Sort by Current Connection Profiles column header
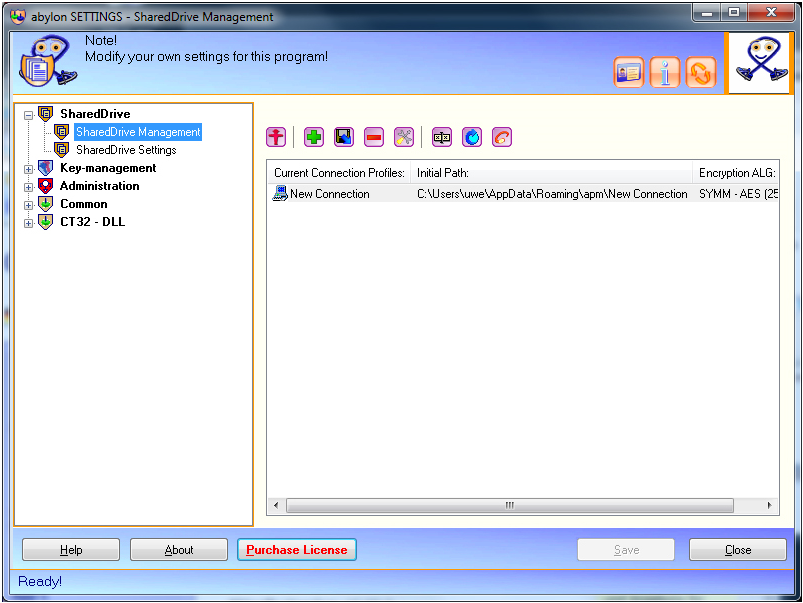Viewport: 803px width, 603px height. click(x=339, y=173)
